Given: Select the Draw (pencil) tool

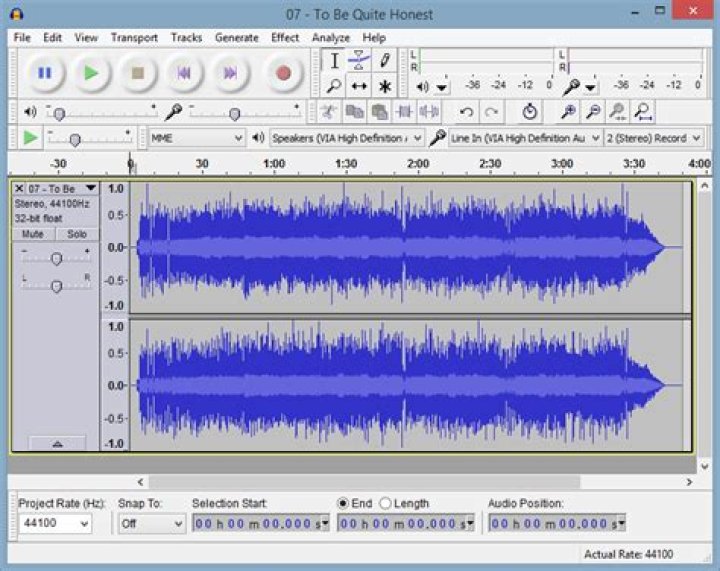Looking at the screenshot, I should 385,60.
